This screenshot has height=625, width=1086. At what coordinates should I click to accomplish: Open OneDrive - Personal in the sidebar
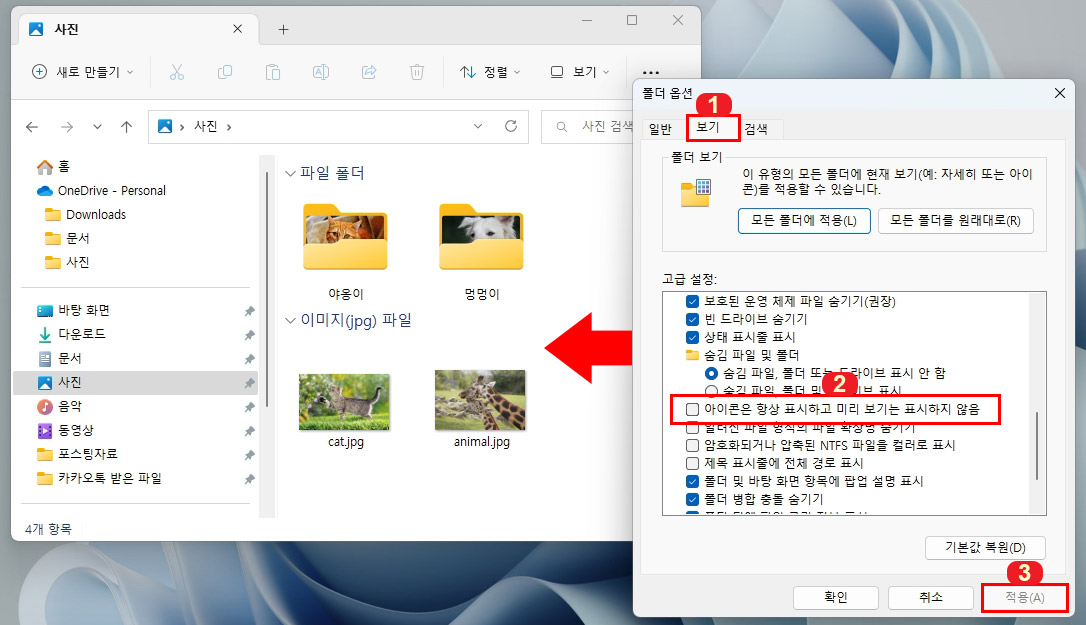click(x=113, y=190)
